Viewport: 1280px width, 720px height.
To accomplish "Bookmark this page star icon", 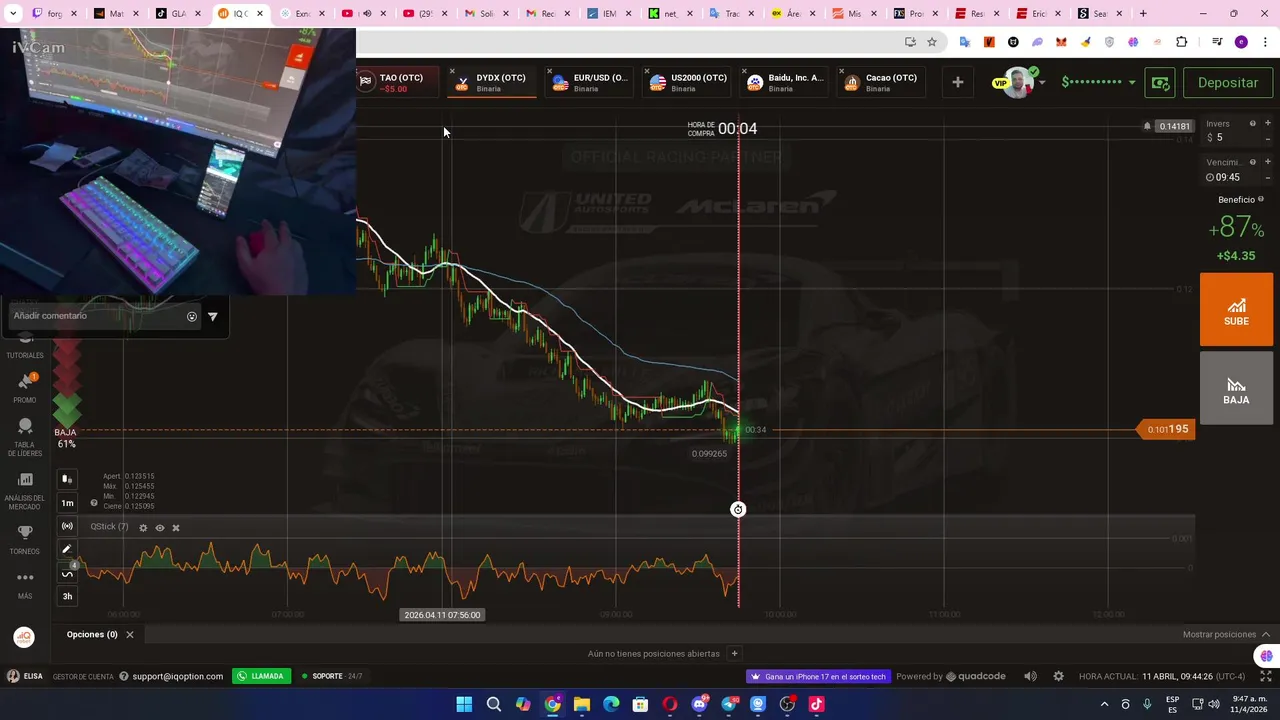I will pyautogui.click(x=932, y=42).
